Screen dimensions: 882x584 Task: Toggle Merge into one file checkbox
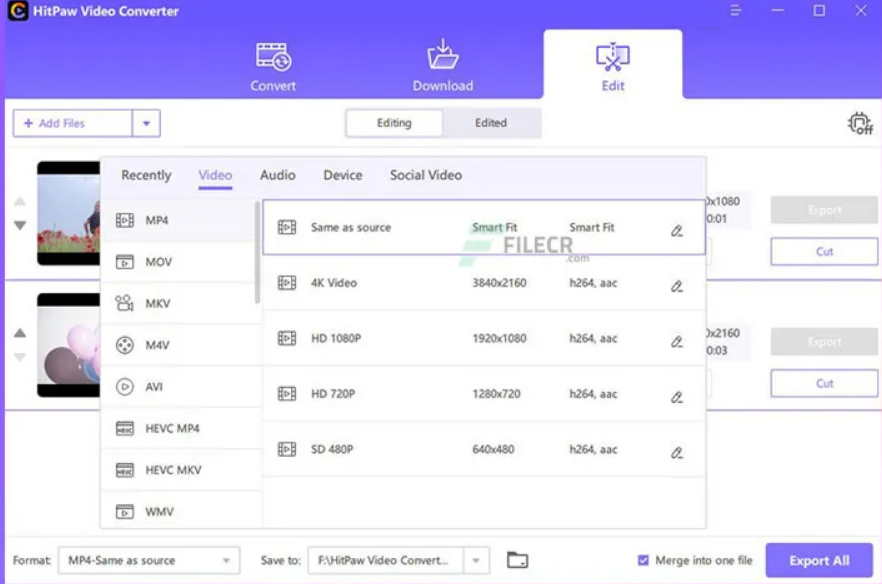point(643,561)
